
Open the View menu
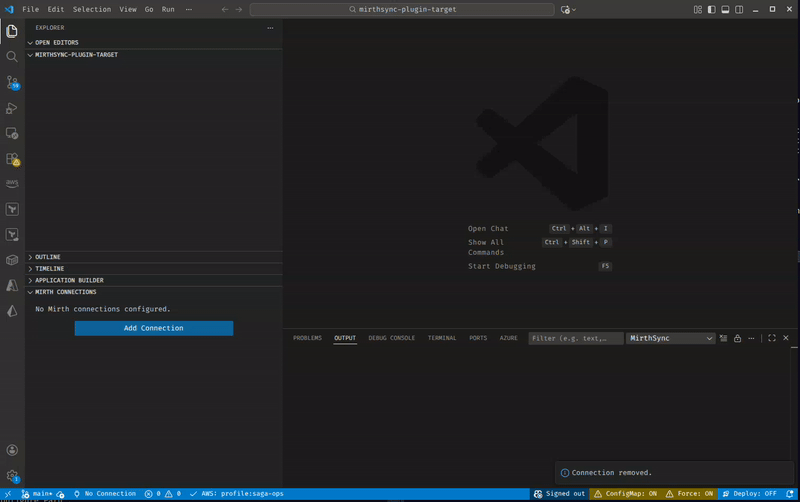pos(128,9)
